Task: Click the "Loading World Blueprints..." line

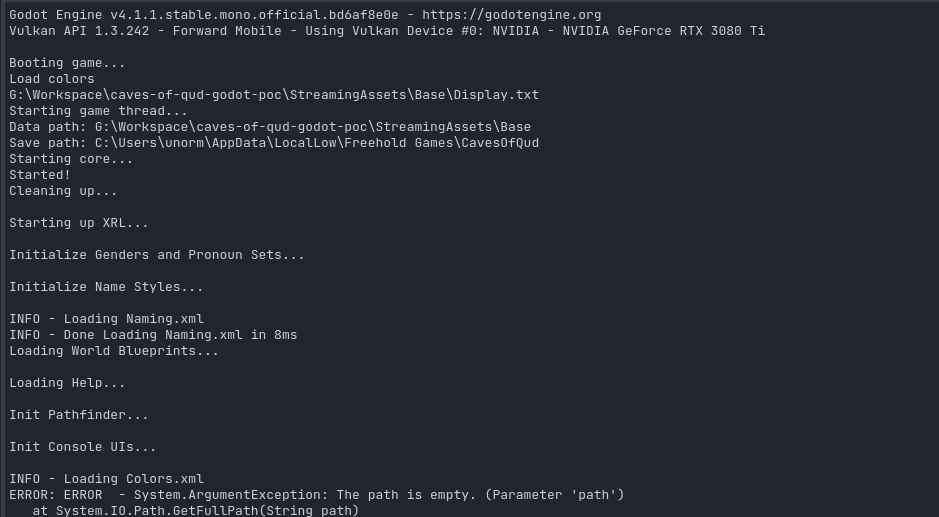Action: [x=114, y=351]
